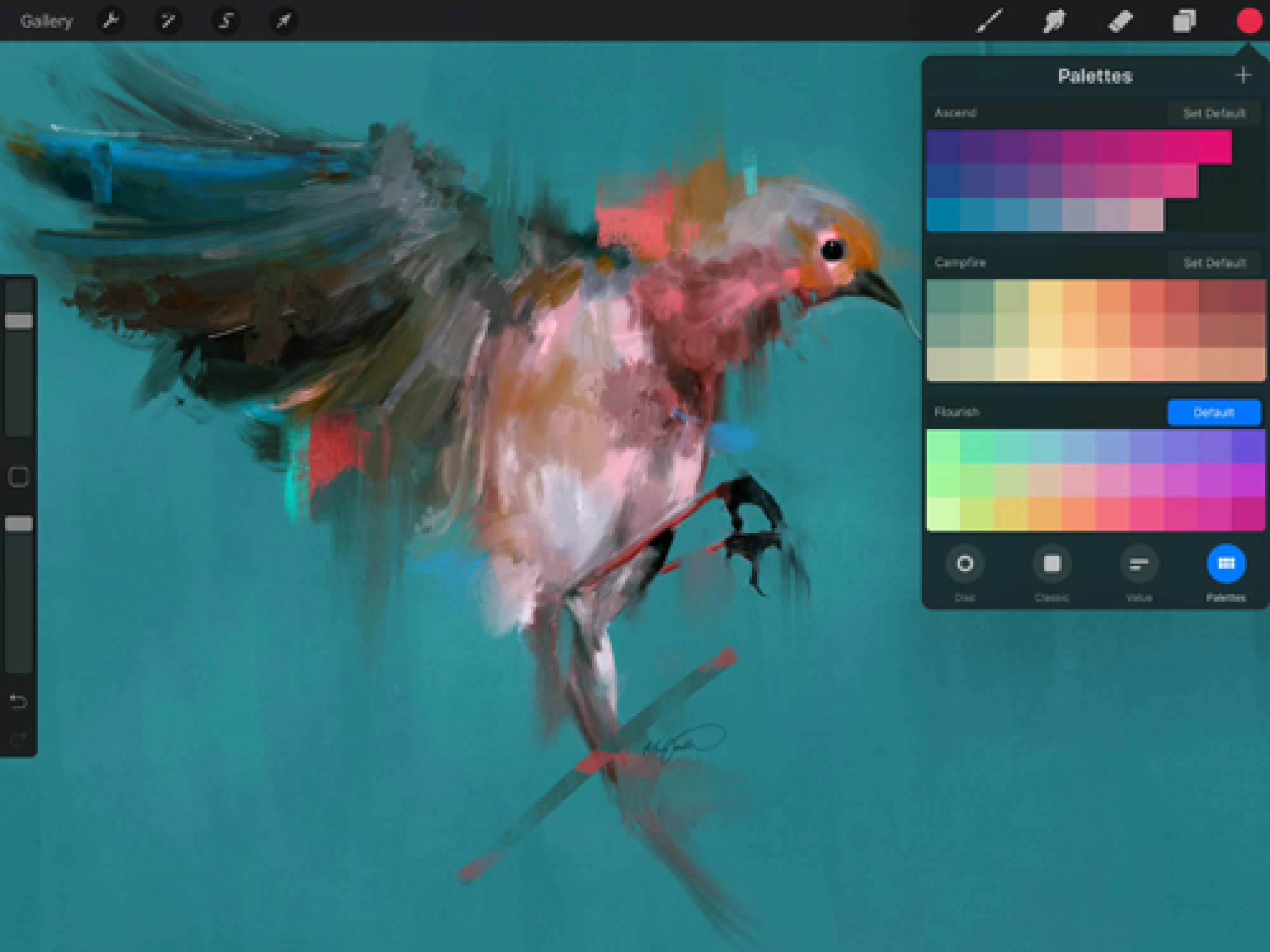Viewport: 1270px width, 952px height.
Task: Set Ascend palette as default
Action: pyautogui.click(x=1213, y=114)
